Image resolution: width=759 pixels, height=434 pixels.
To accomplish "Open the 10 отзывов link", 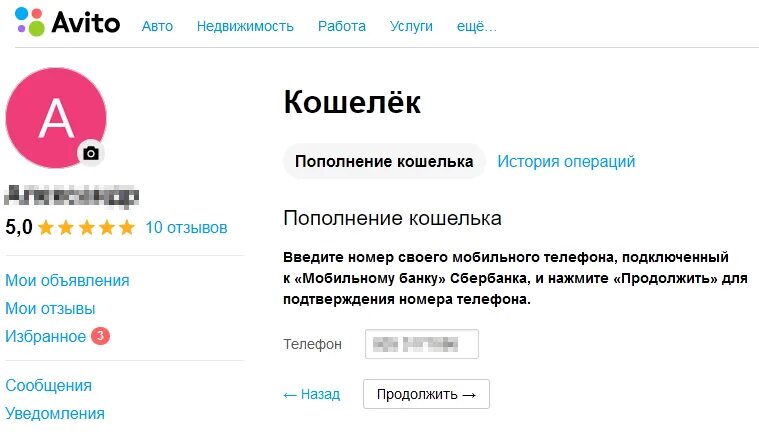I will (186, 227).
